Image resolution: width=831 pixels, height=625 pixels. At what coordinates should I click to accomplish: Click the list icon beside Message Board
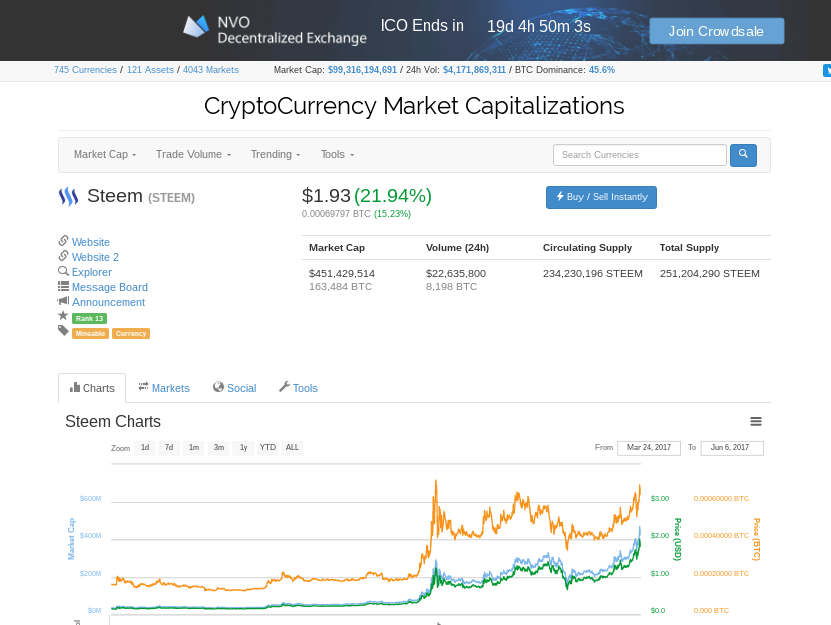click(x=64, y=286)
